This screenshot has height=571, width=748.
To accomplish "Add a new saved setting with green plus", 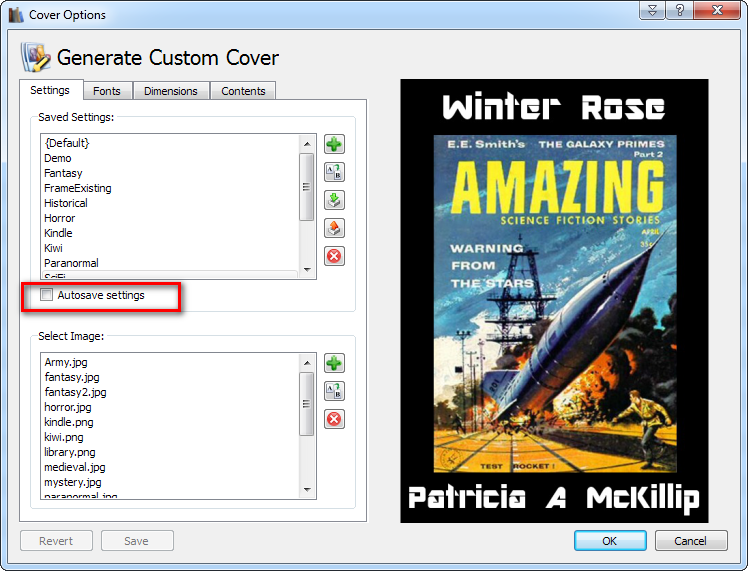I will 334,144.
